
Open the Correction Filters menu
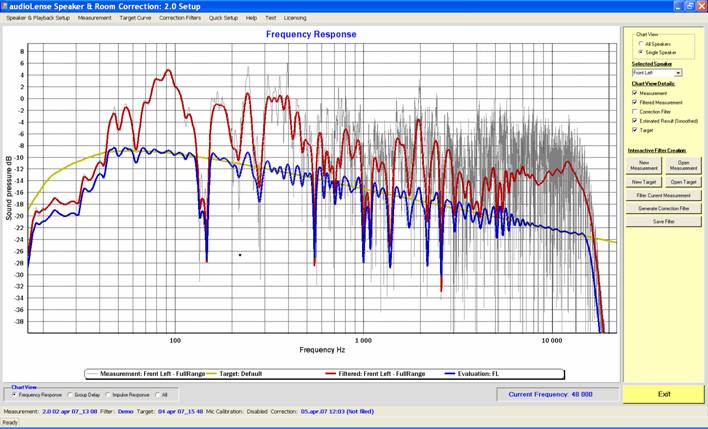click(x=181, y=18)
